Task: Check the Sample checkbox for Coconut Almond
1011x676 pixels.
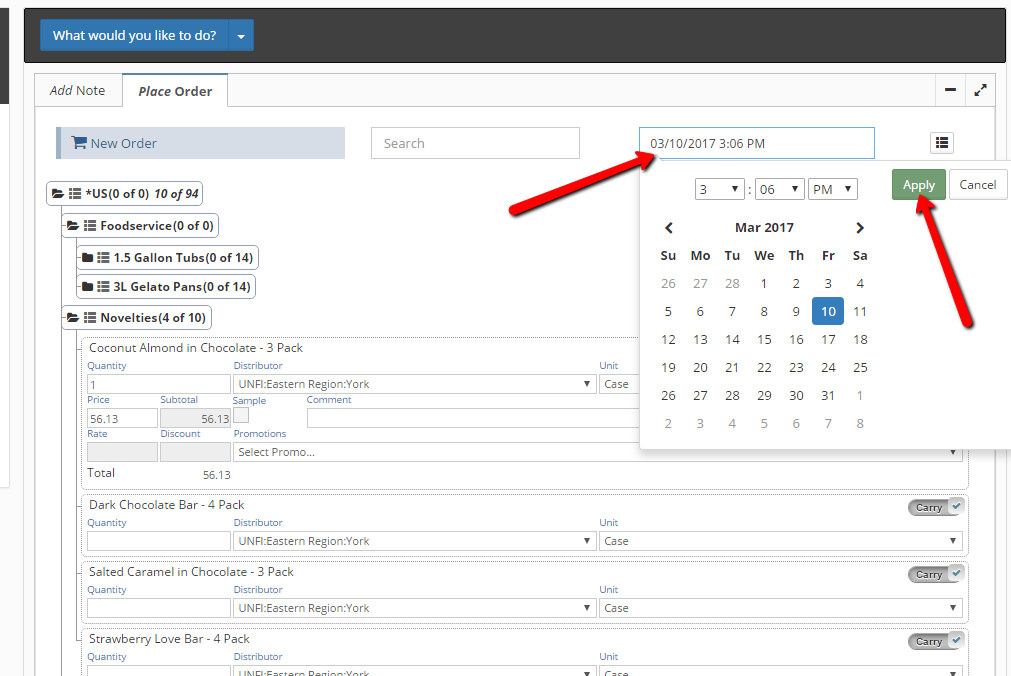Action: (241, 415)
